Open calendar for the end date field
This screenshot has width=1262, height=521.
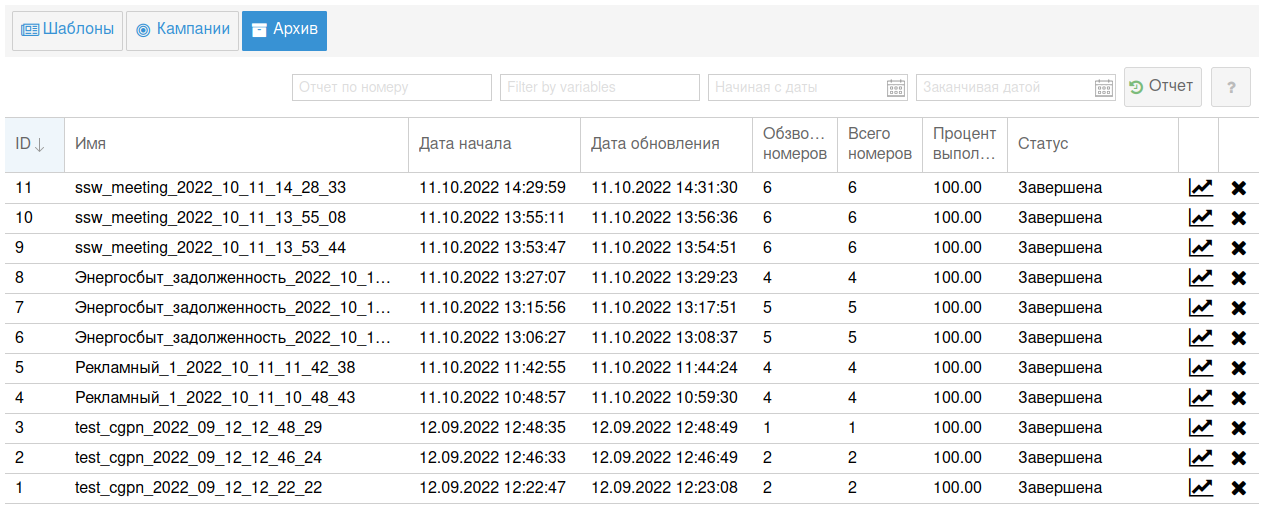pyautogui.click(x=1104, y=88)
